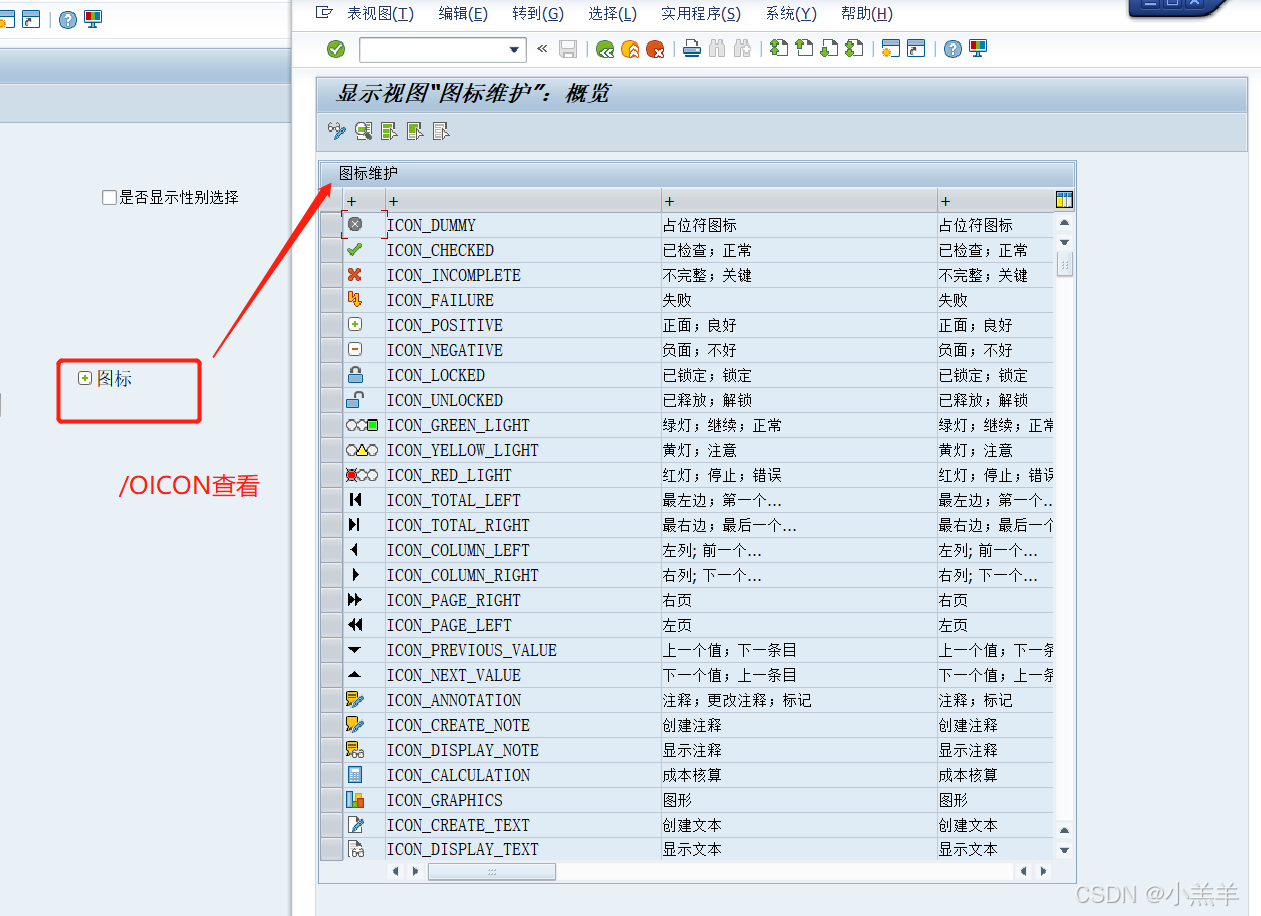Toggle between display and change mode

pyautogui.click(x=336, y=131)
